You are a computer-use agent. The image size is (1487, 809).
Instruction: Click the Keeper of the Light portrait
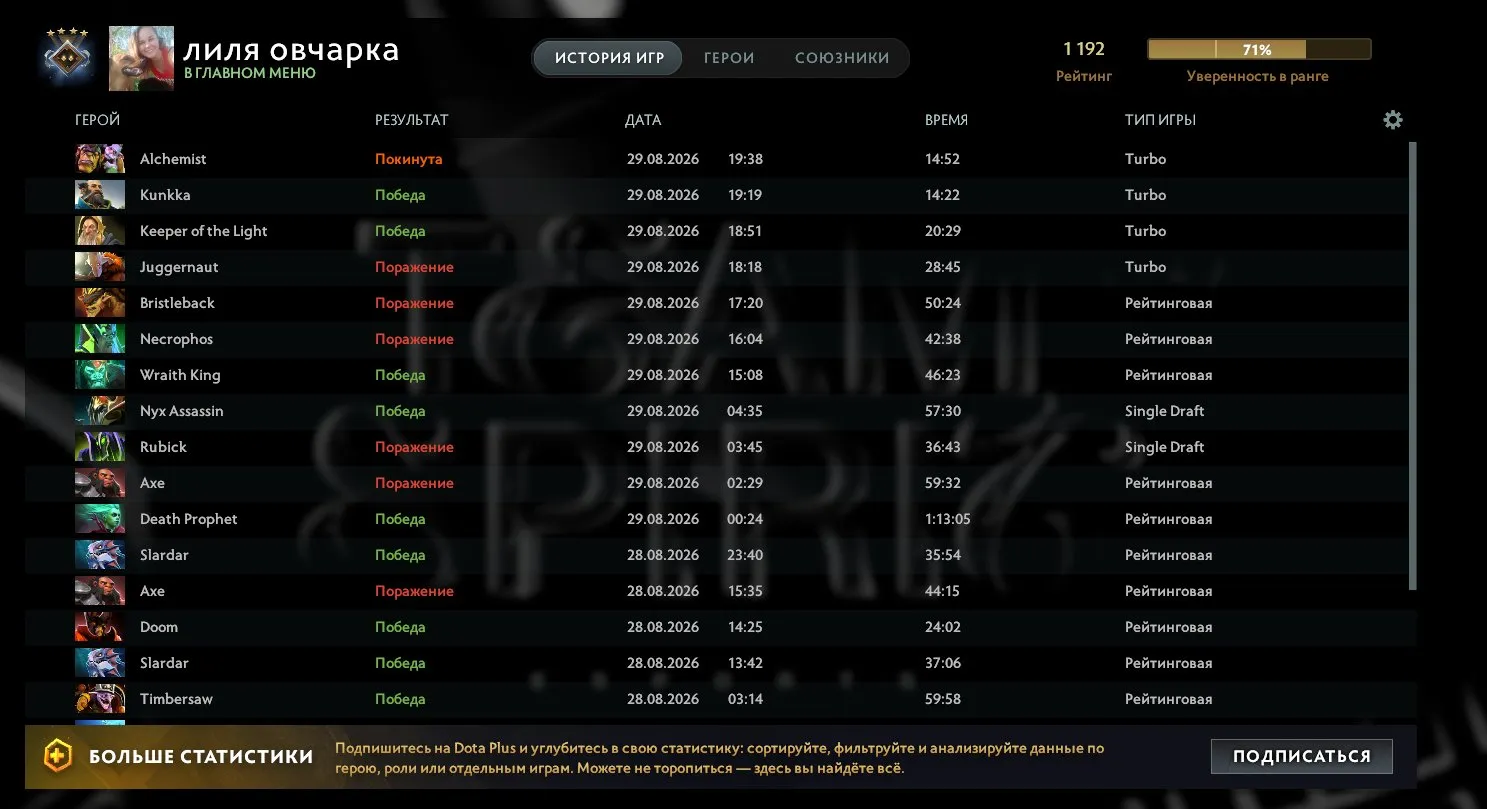pyautogui.click(x=100, y=231)
